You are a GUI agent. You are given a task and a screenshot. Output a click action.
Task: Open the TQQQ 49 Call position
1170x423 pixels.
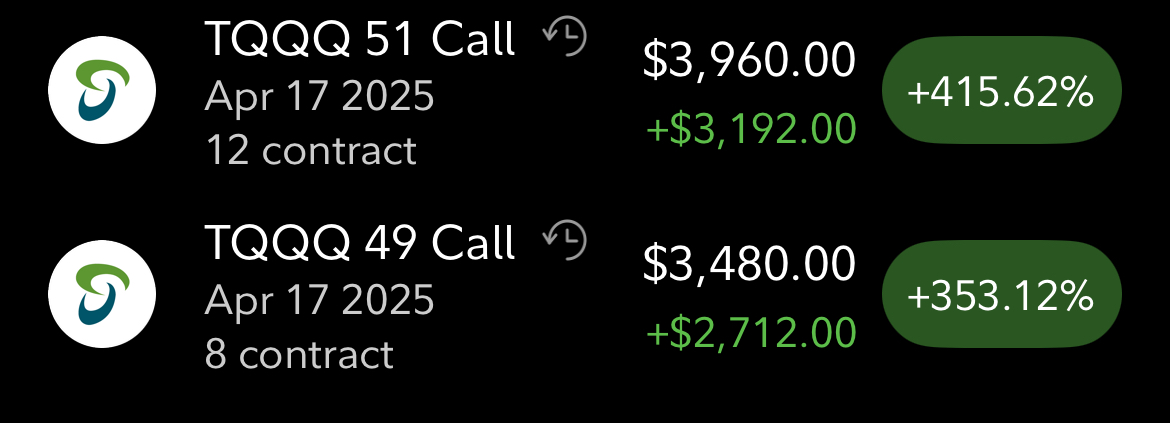pyautogui.click(x=360, y=242)
